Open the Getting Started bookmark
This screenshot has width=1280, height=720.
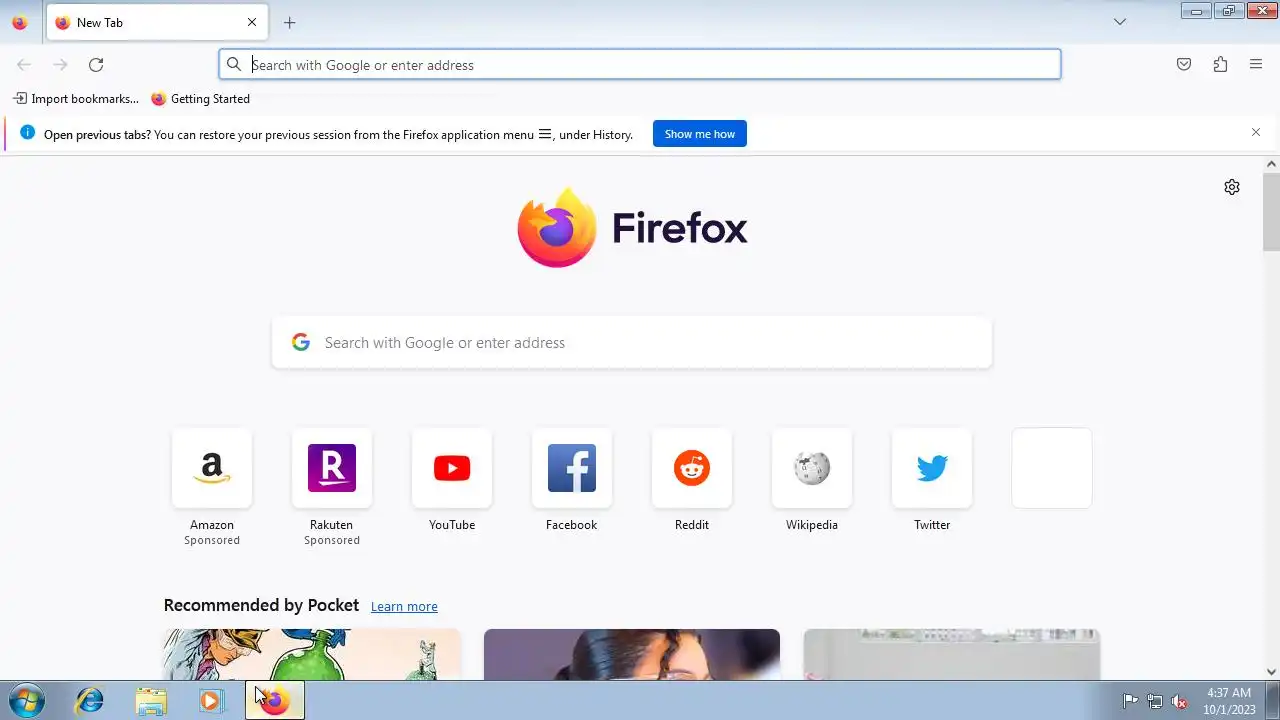click(200, 99)
